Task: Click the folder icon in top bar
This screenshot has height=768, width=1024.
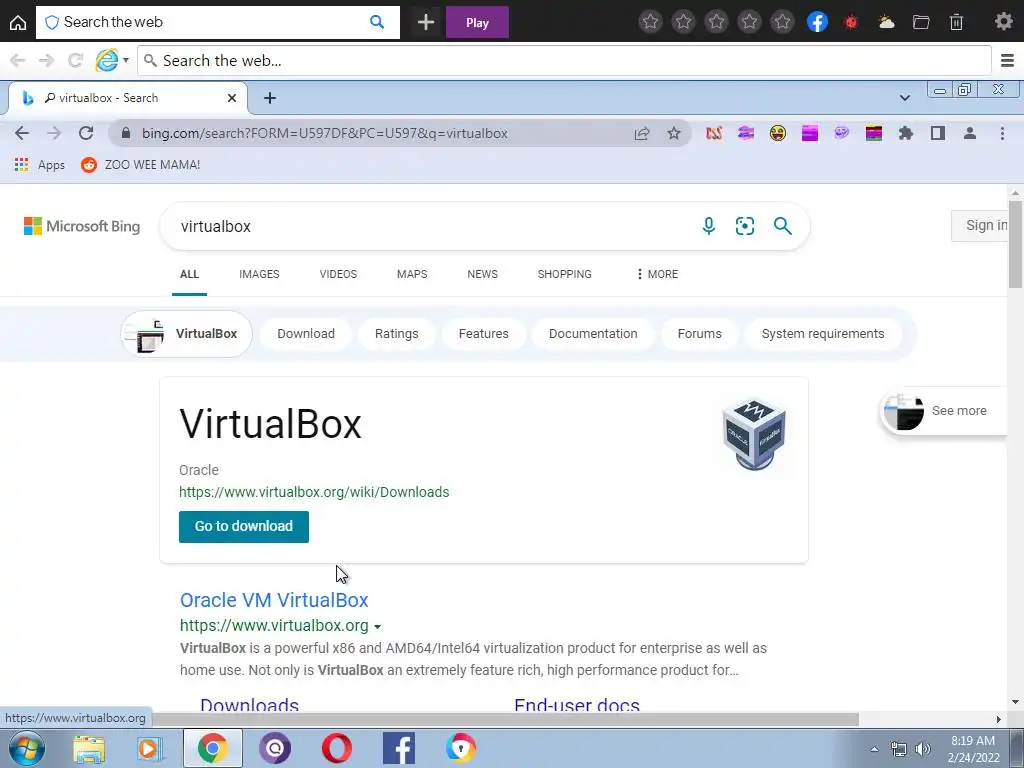Action: click(921, 22)
